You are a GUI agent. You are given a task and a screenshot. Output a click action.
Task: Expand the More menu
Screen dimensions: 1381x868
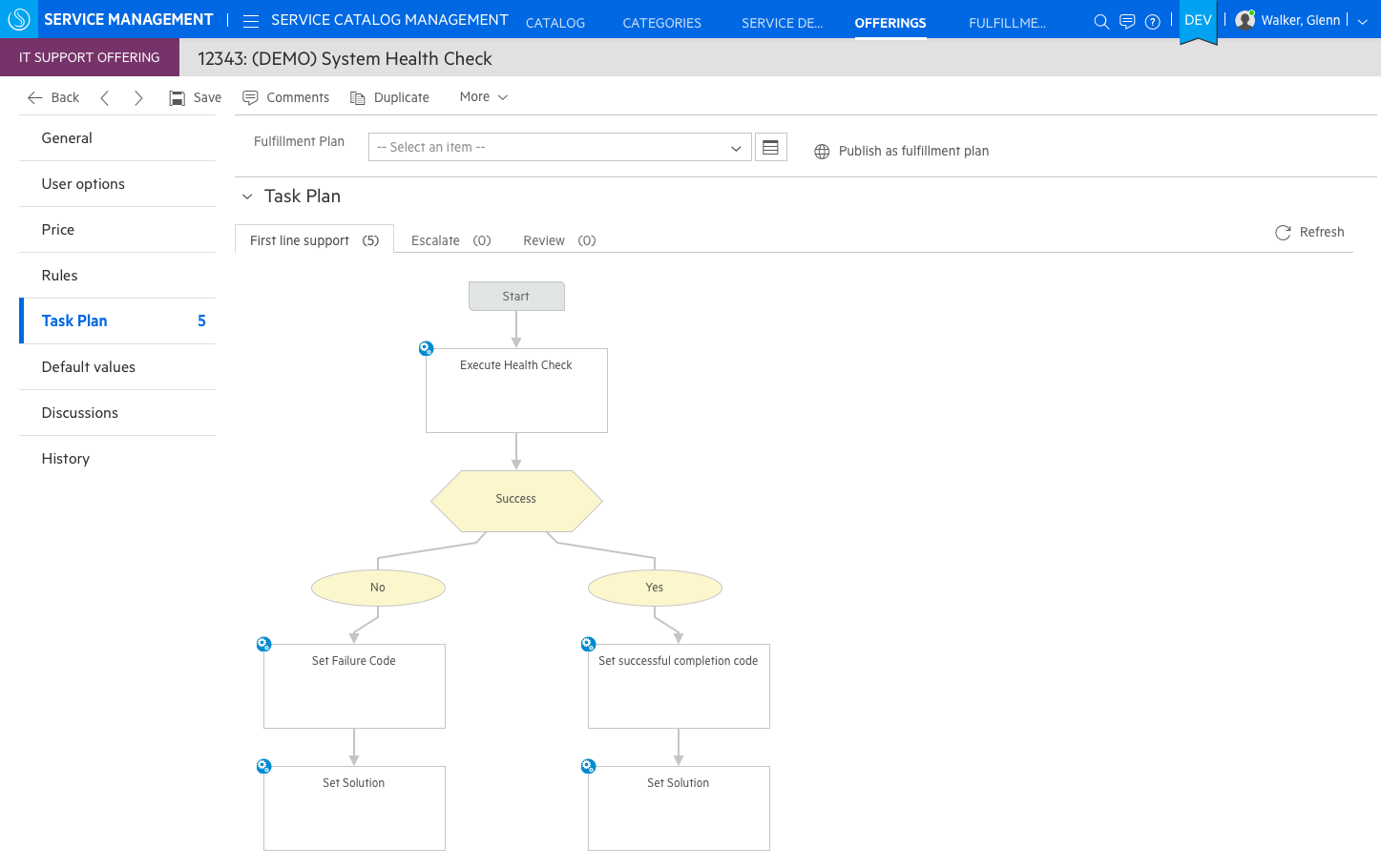(x=482, y=96)
